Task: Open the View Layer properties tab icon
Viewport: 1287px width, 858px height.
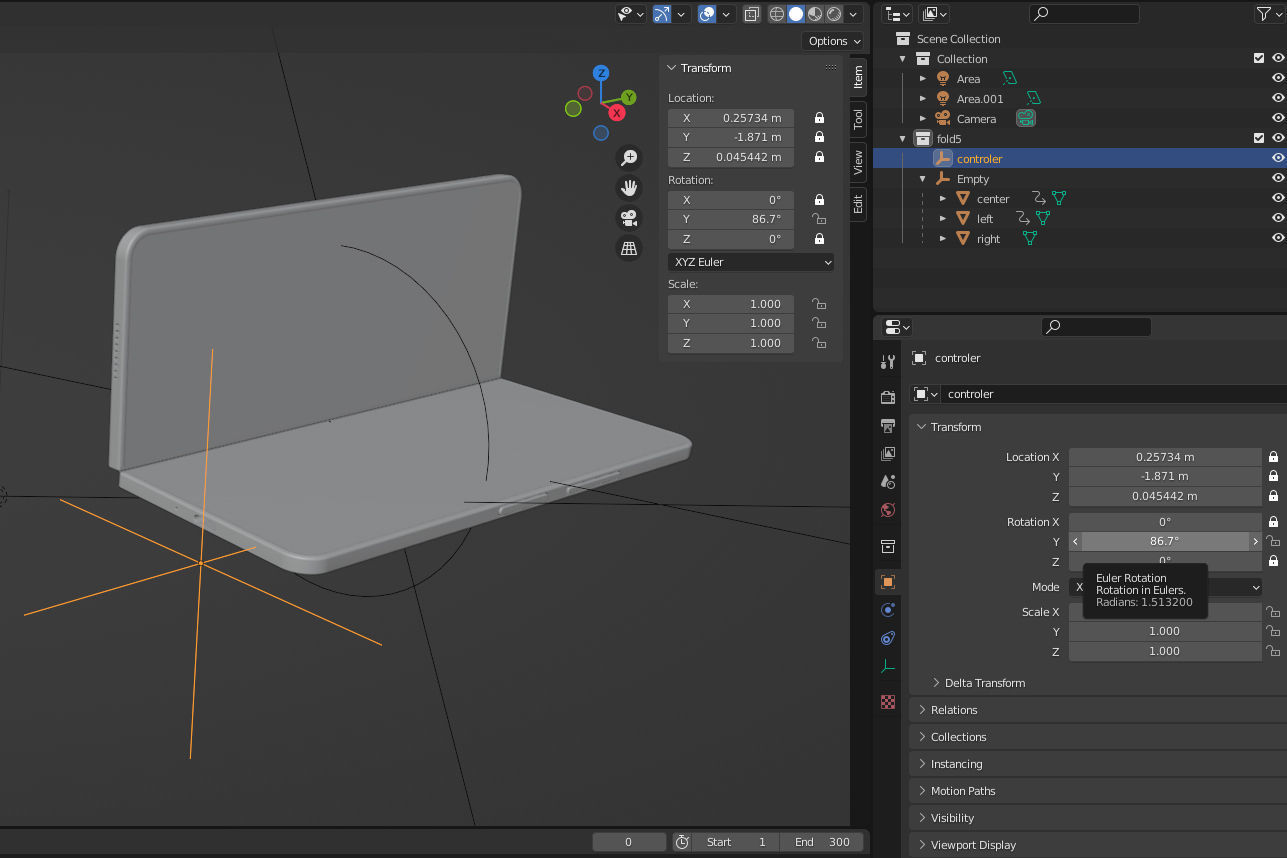Action: pos(887,454)
